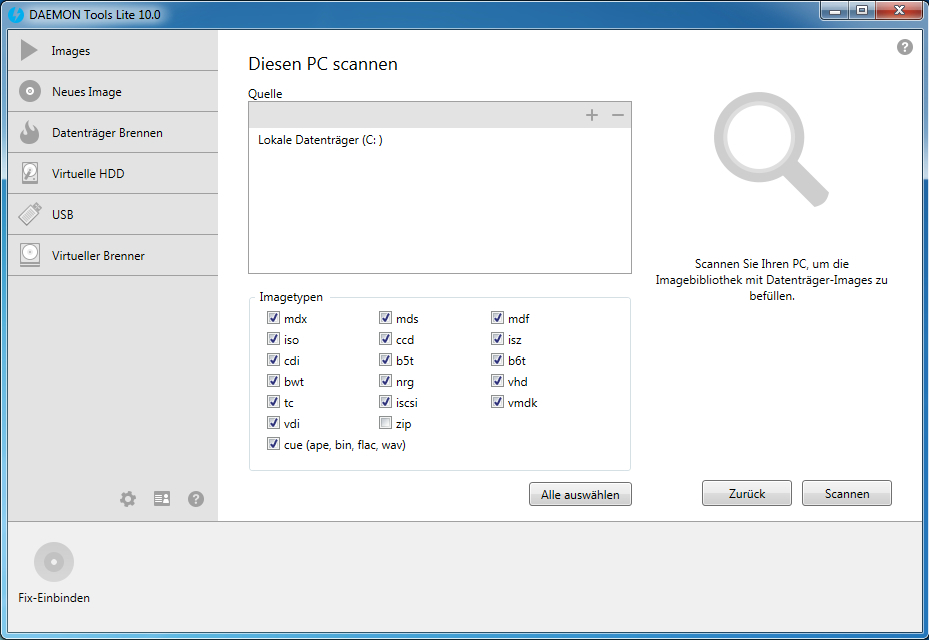Screen dimensions: 929x640
Task: Enable the zip image type checkbox
Action: 385,424
